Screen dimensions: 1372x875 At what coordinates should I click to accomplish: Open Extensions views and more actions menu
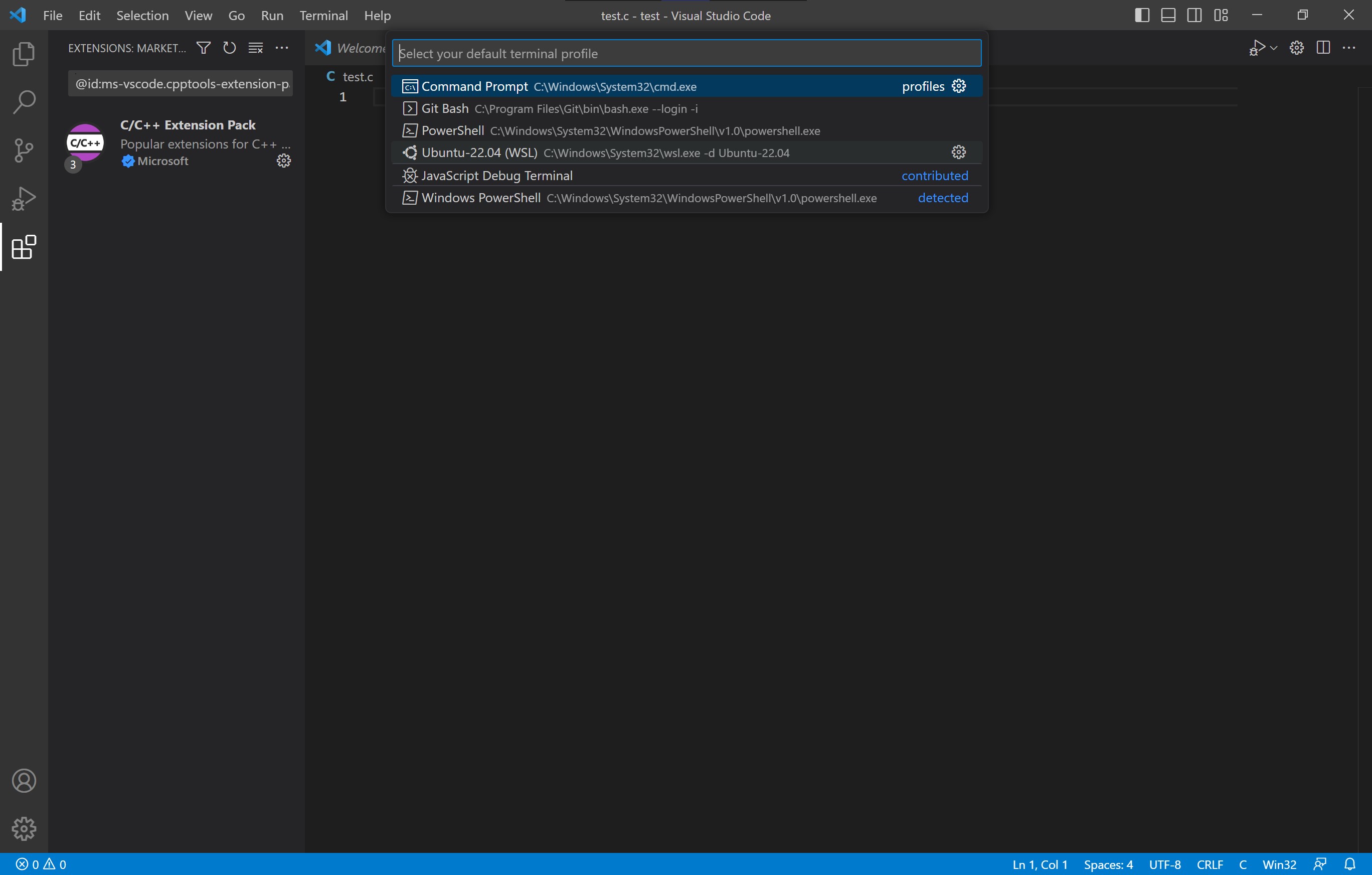pyautogui.click(x=282, y=48)
